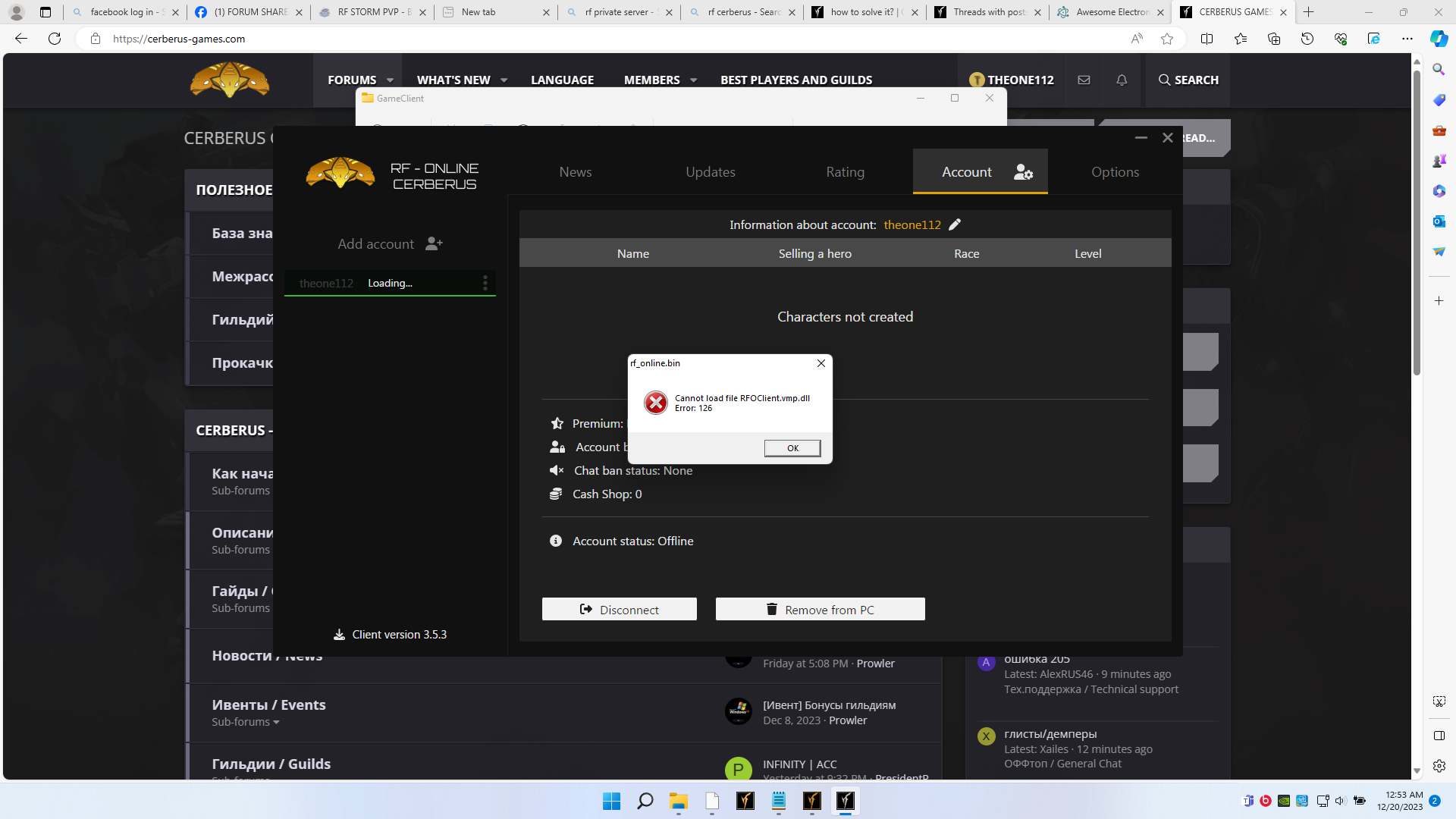Screen dimensions: 1456x819
Task: Switch to the Rating tab
Action: click(x=845, y=172)
